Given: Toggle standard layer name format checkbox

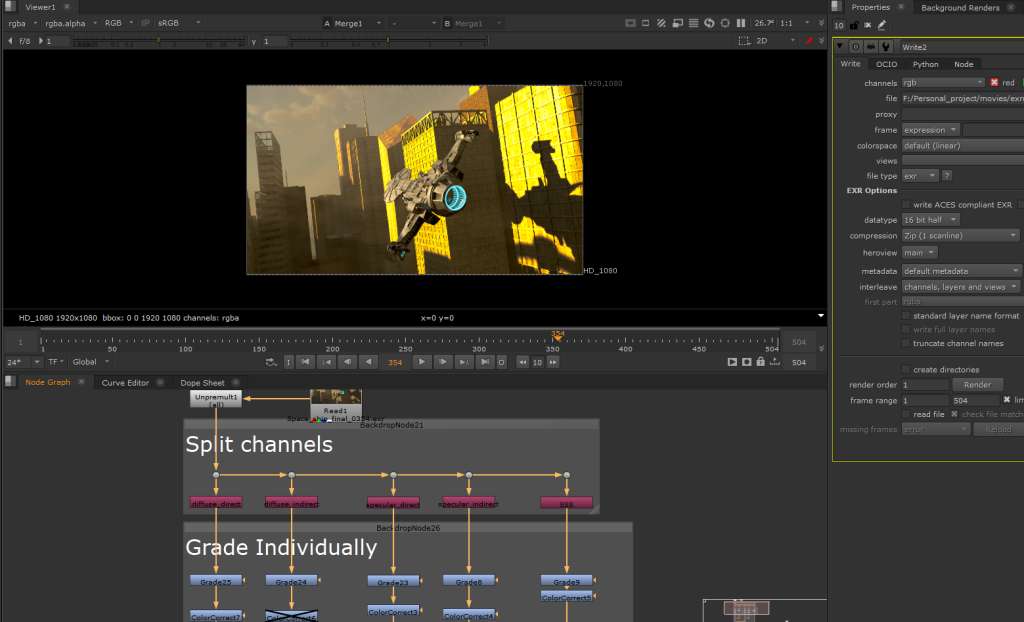Looking at the screenshot, I should click(906, 316).
